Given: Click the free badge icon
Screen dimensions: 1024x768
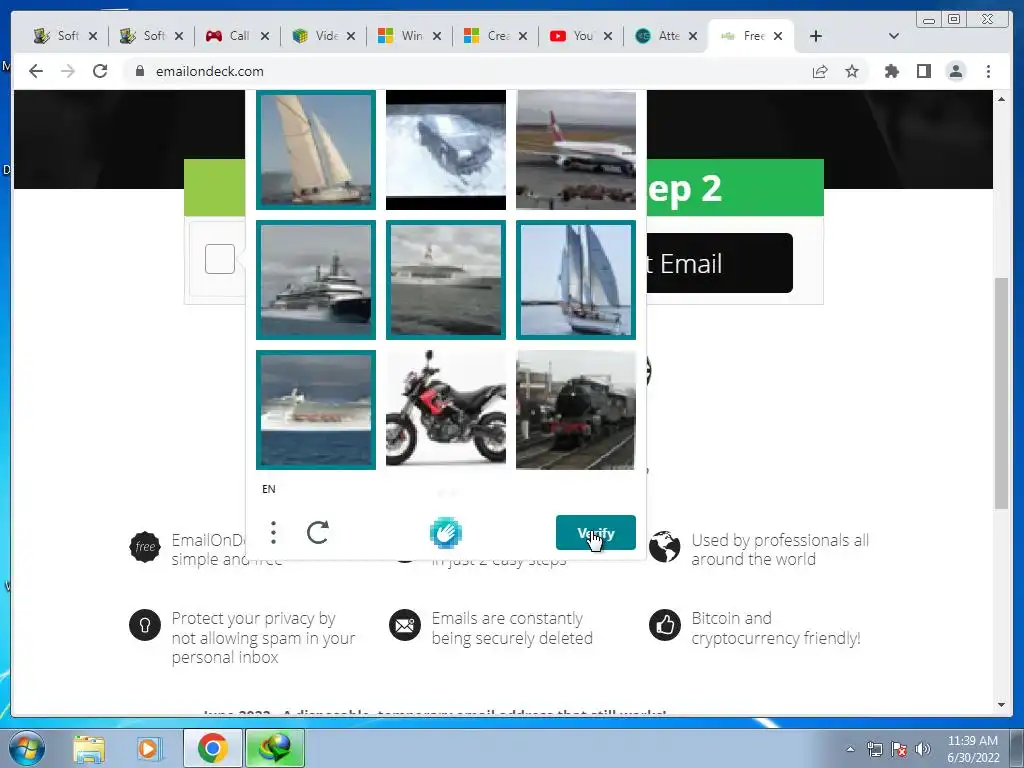Looking at the screenshot, I should [145, 547].
